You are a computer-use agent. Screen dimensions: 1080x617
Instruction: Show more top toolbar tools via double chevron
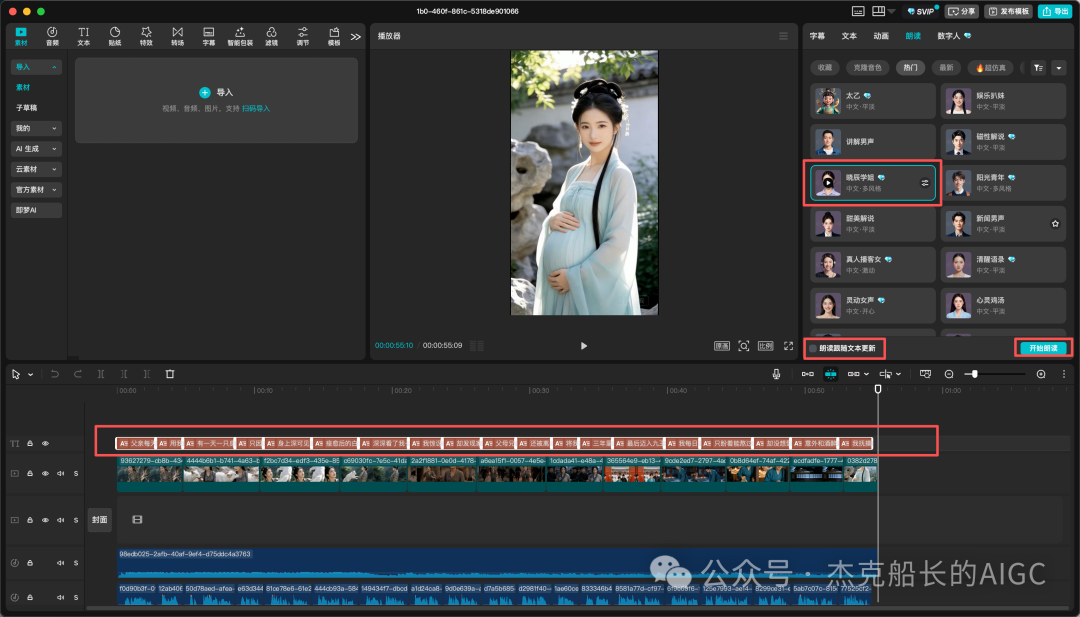click(x=355, y=36)
